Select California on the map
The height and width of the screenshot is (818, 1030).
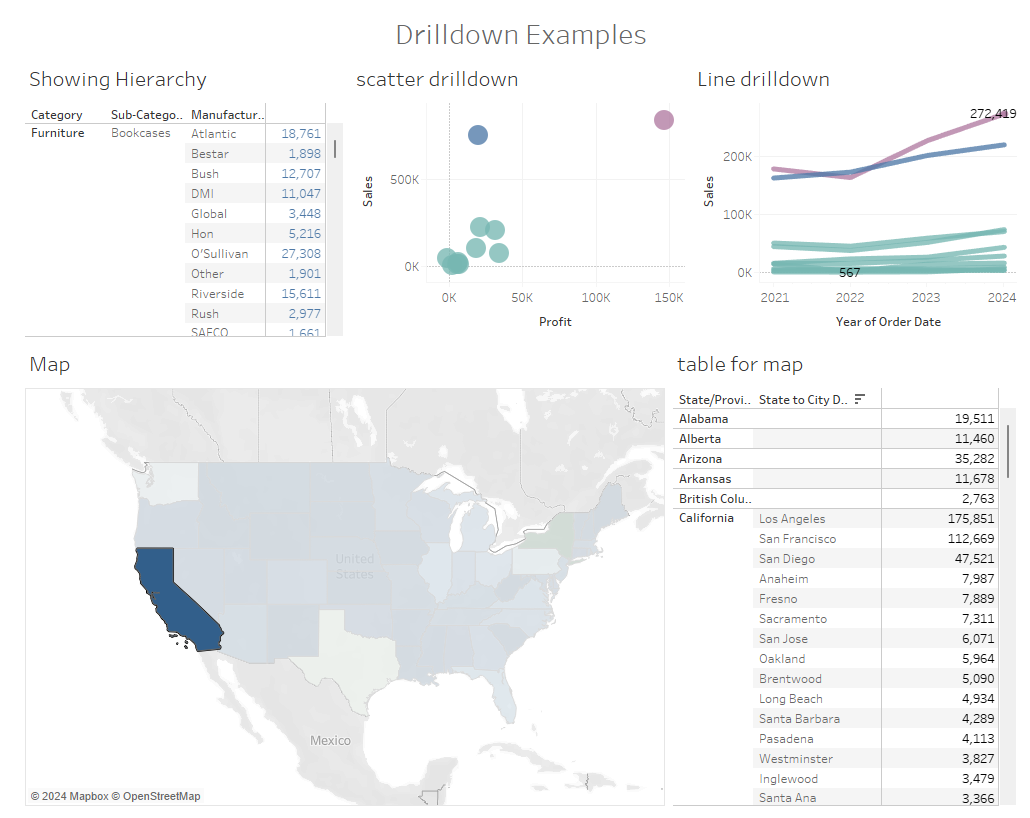pos(175,600)
